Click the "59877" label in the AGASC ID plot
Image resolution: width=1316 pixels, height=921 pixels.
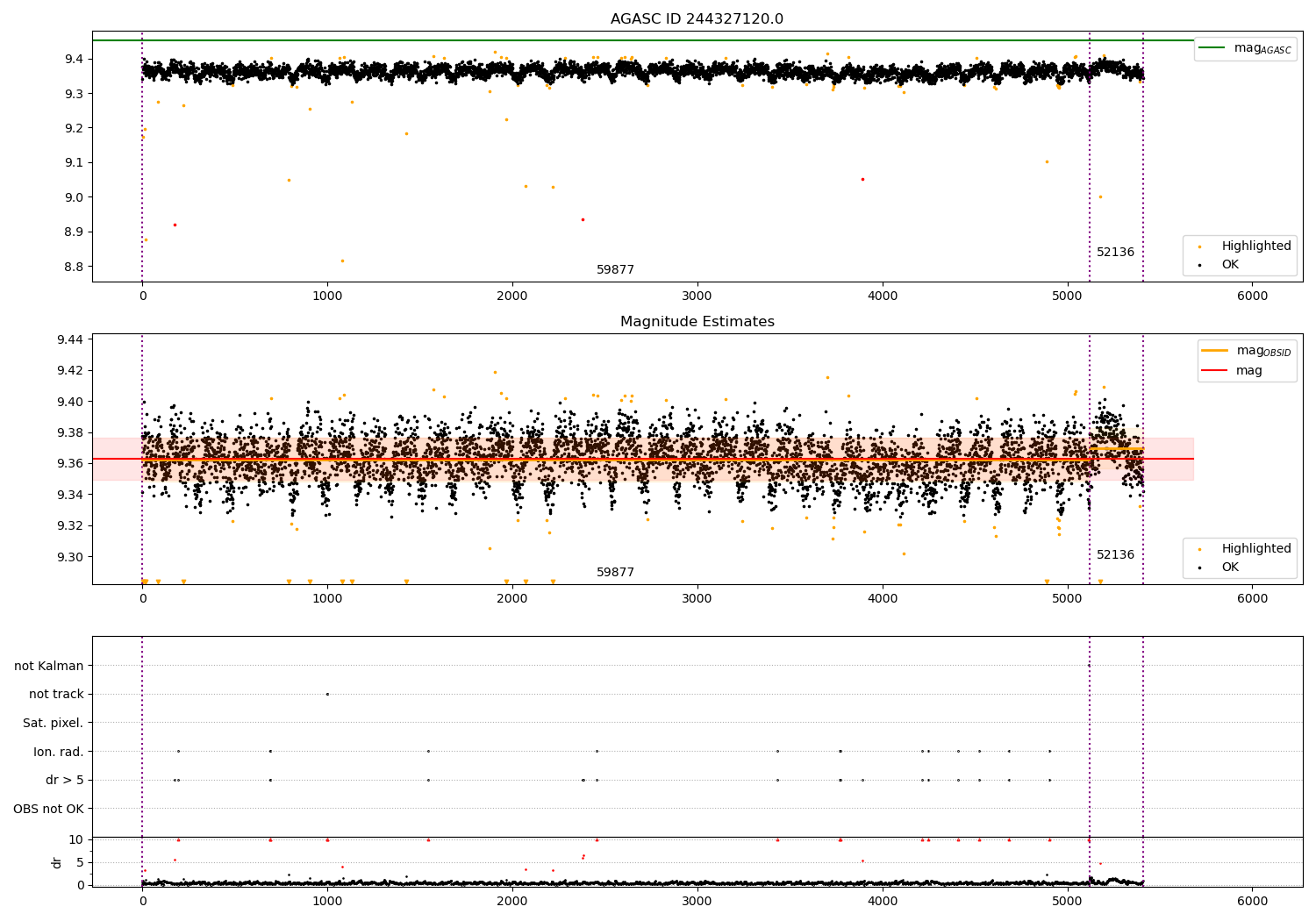pyautogui.click(x=615, y=270)
